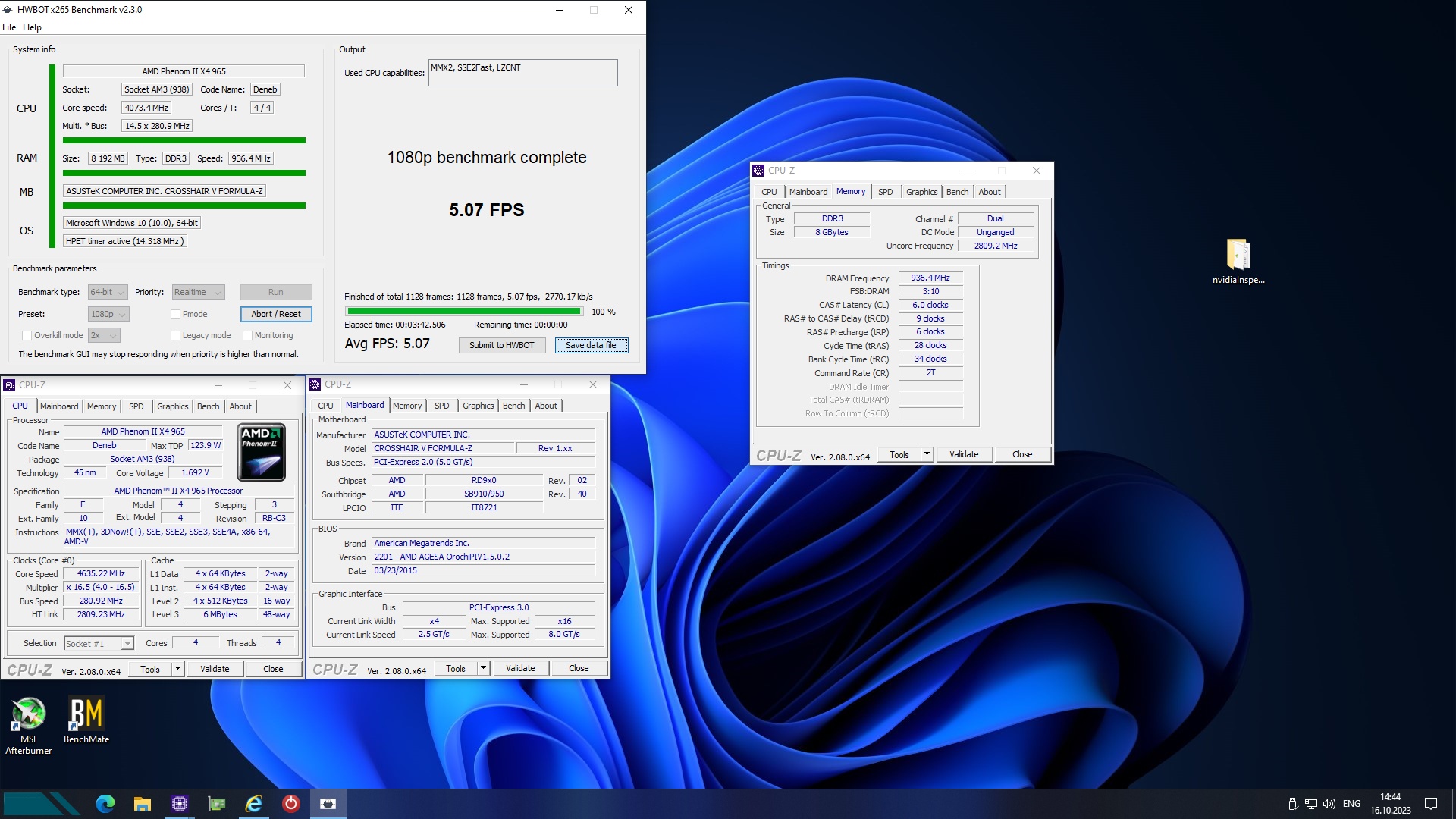Screen dimensions: 1456x819
Task: Switch to Graphics tab in CPU-Z Mainboard window
Action: [478, 406]
